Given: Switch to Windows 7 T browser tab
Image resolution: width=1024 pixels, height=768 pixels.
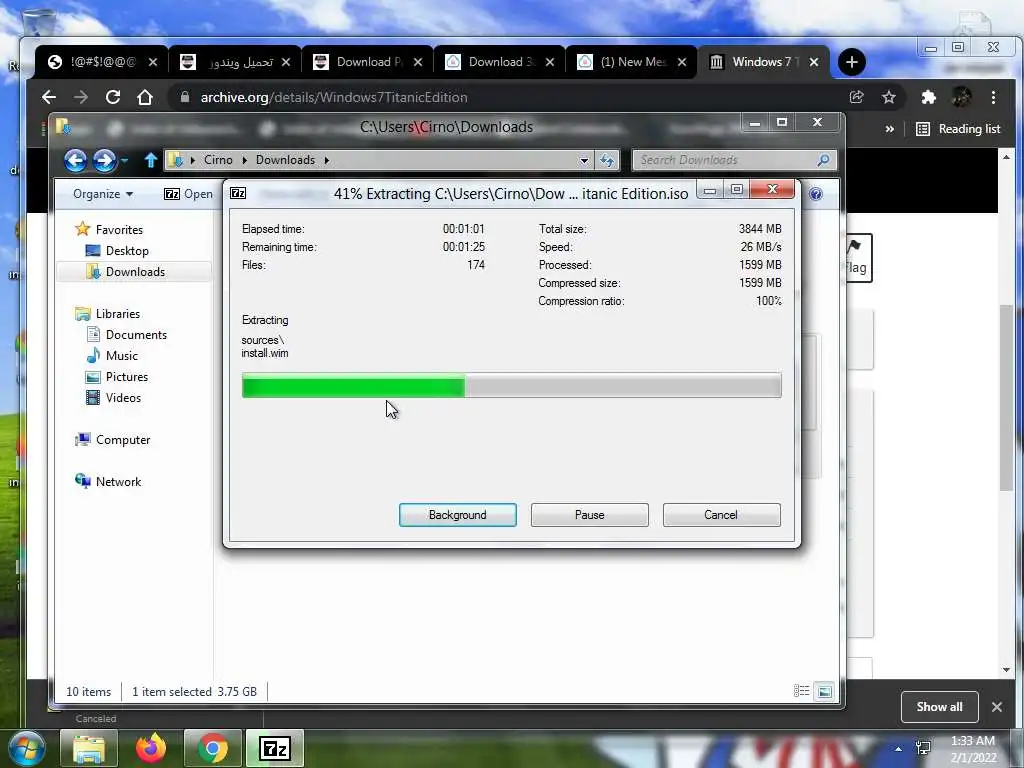Looking at the screenshot, I should click(763, 62).
